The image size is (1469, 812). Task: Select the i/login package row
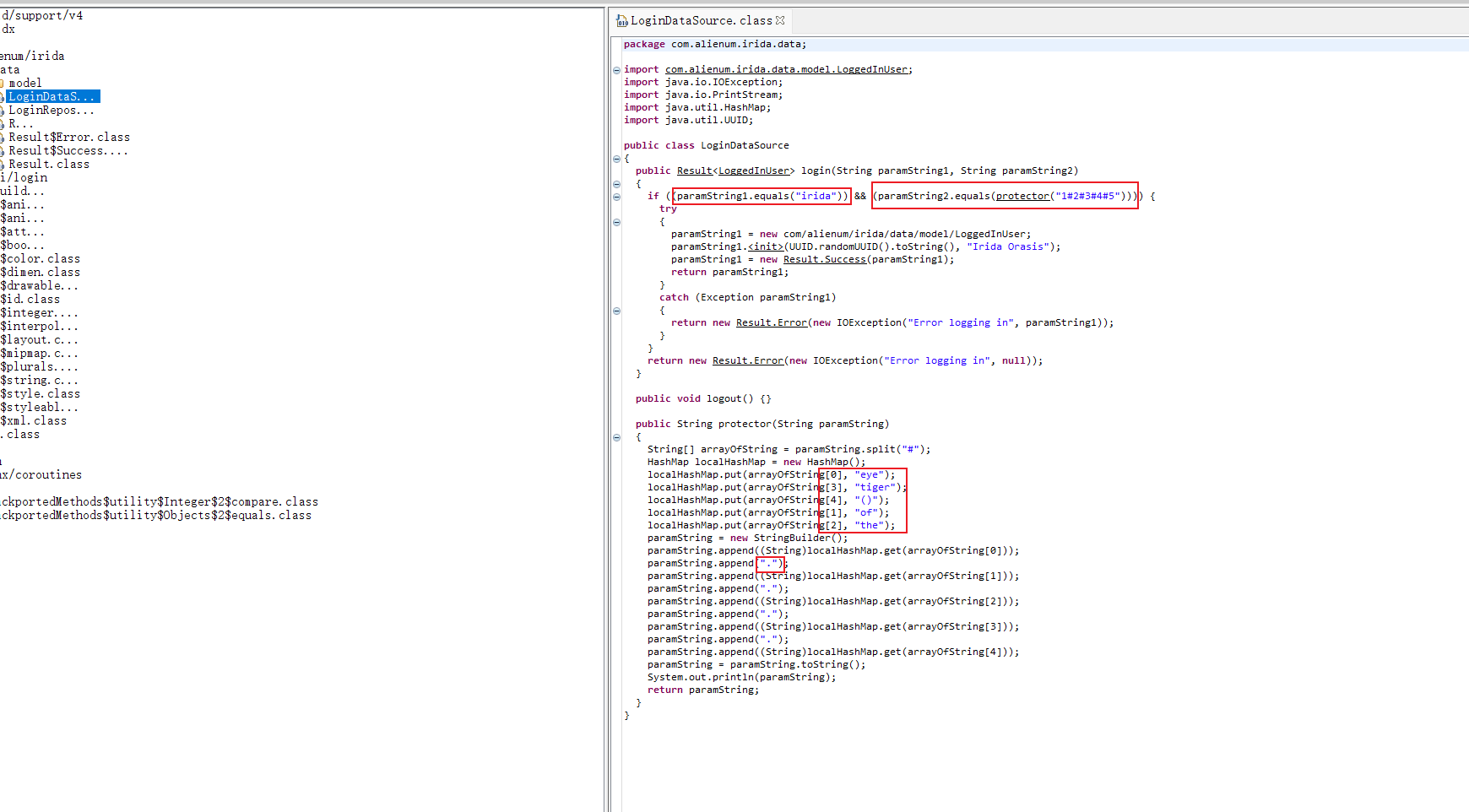(x=24, y=177)
